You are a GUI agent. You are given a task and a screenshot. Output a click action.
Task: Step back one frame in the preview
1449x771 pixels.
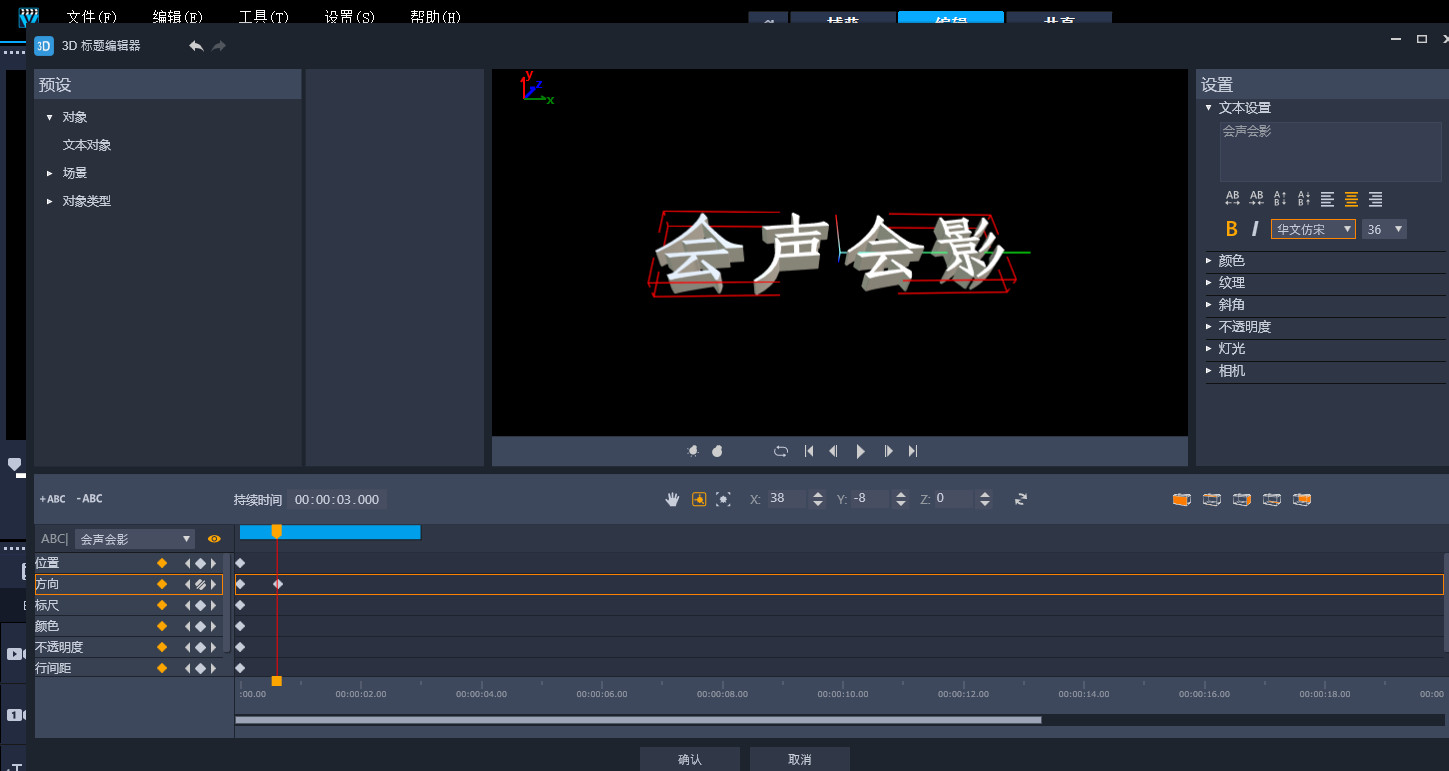click(x=833, y=451)
